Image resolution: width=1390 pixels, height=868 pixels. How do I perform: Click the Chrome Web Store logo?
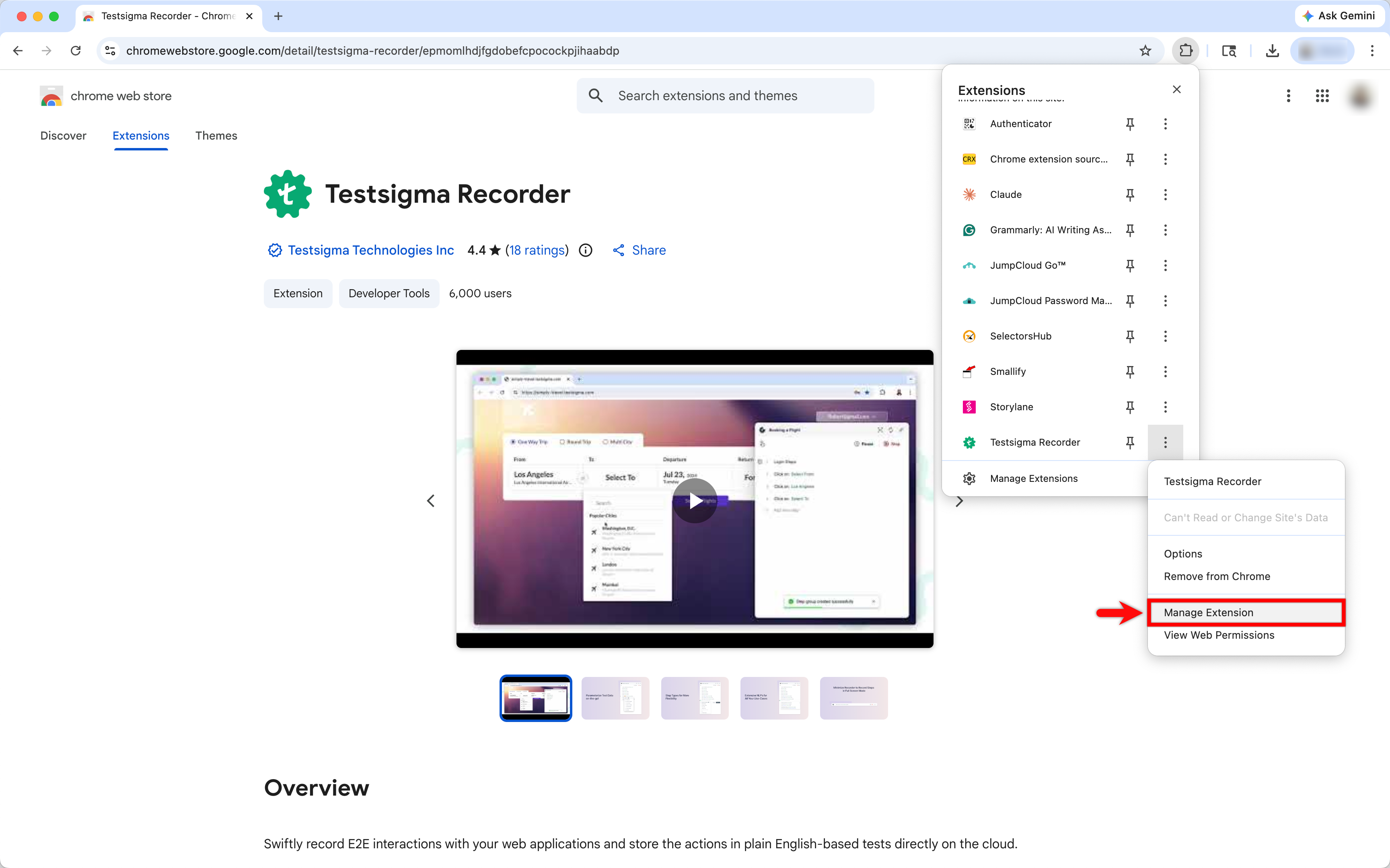pyautogui.click(x=51, y=96)
